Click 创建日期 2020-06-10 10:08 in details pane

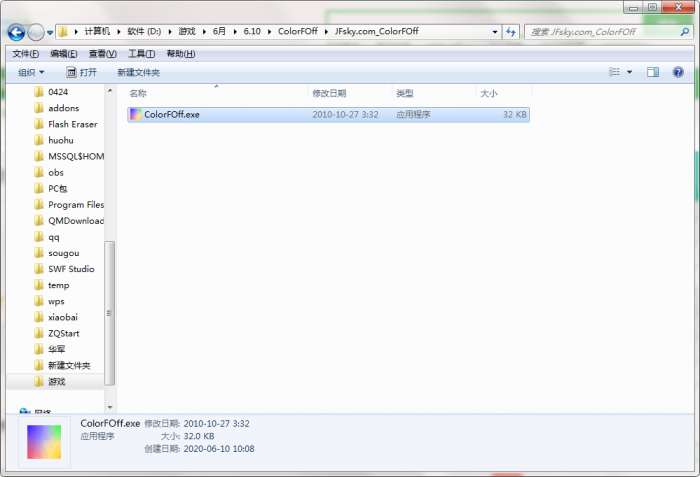(199, 449)
